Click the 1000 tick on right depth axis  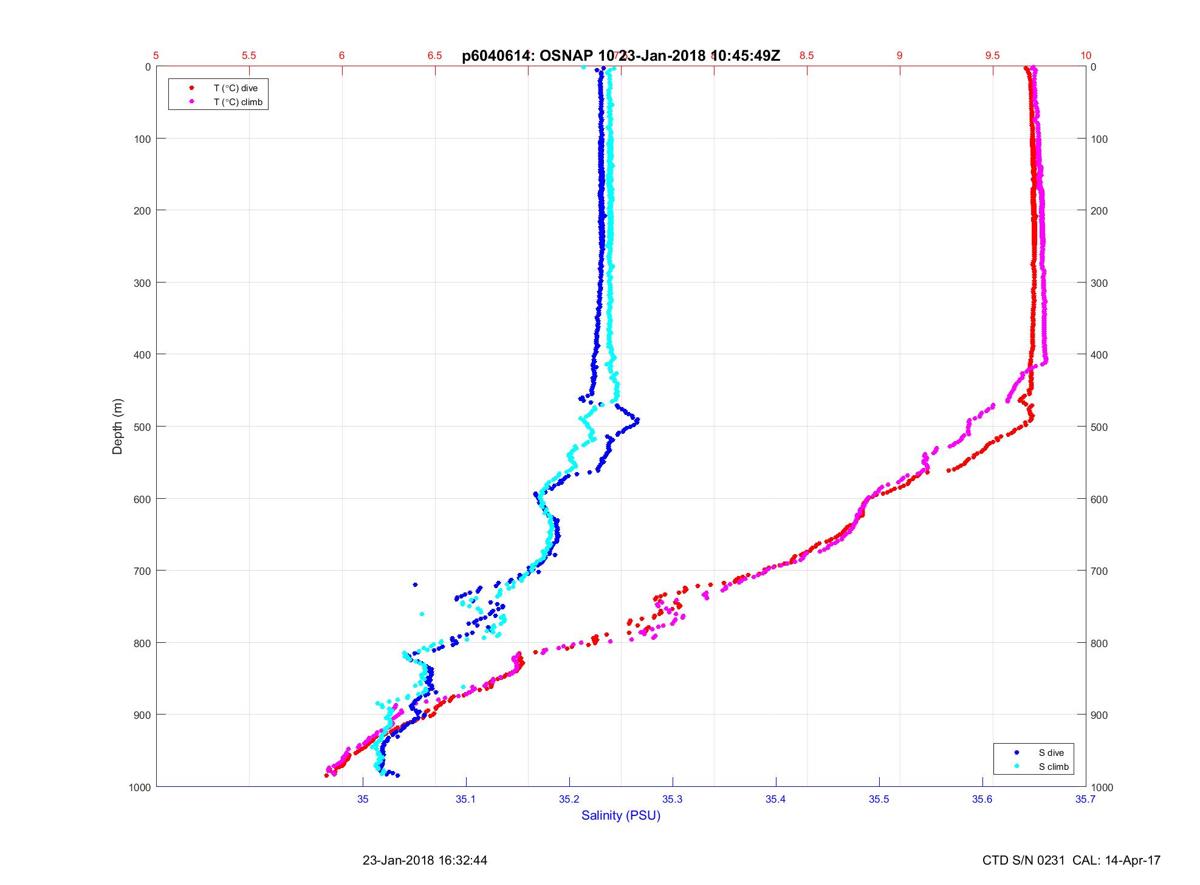coord(1103,787)
